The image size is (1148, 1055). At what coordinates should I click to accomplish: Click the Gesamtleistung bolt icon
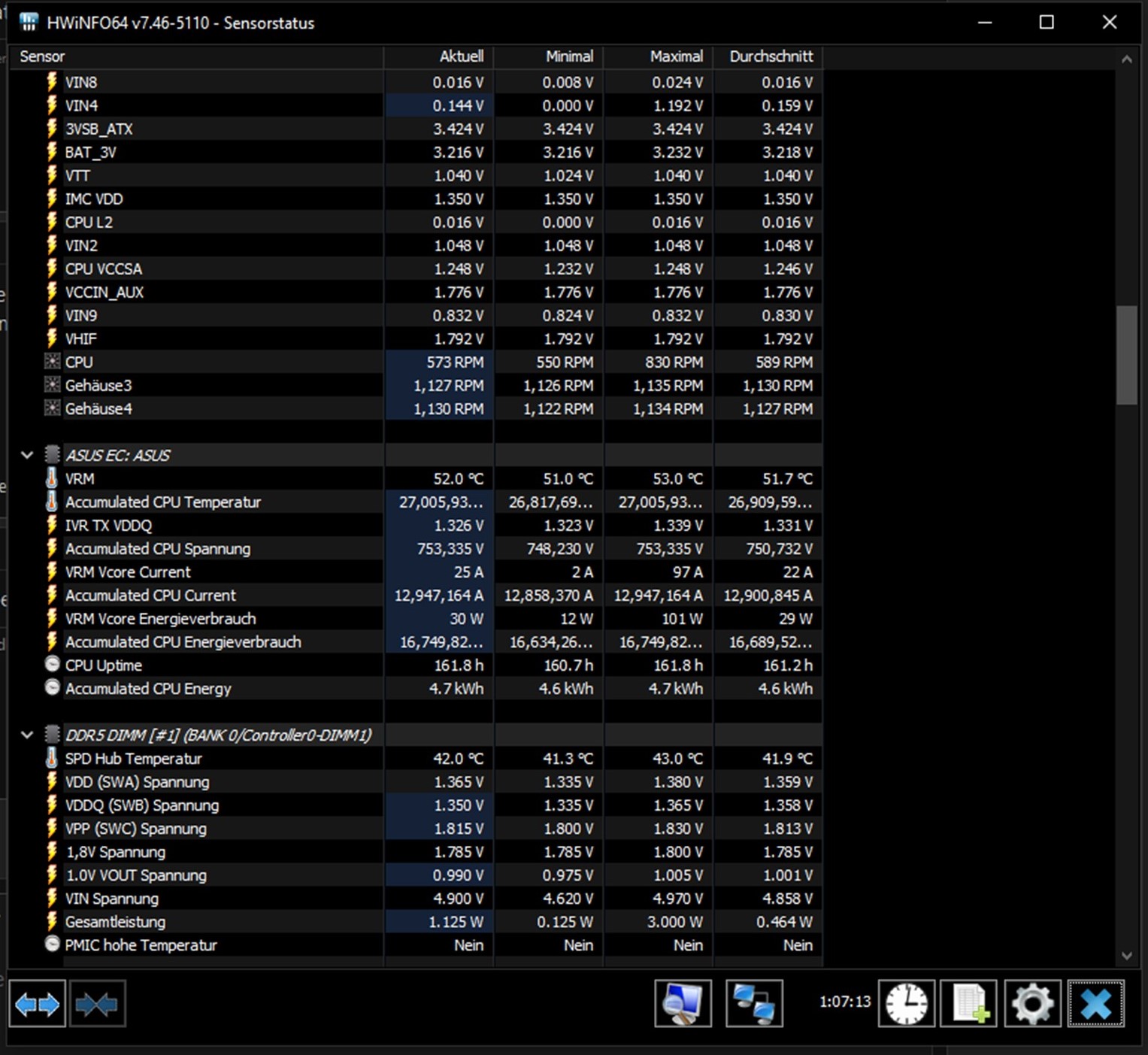(x=52, y=921)
